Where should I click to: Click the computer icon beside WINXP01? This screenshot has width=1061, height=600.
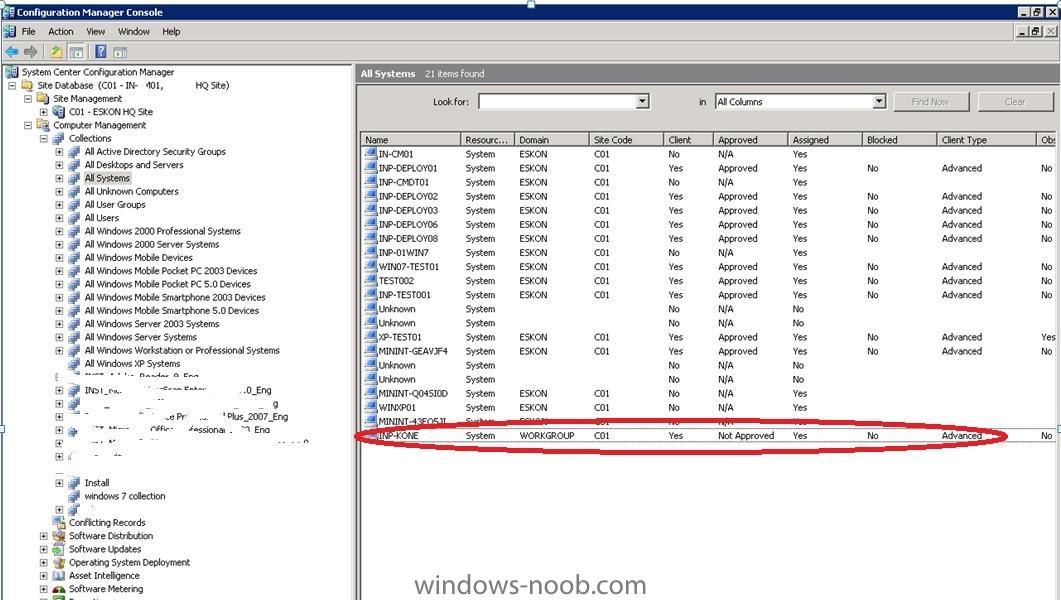370,407
